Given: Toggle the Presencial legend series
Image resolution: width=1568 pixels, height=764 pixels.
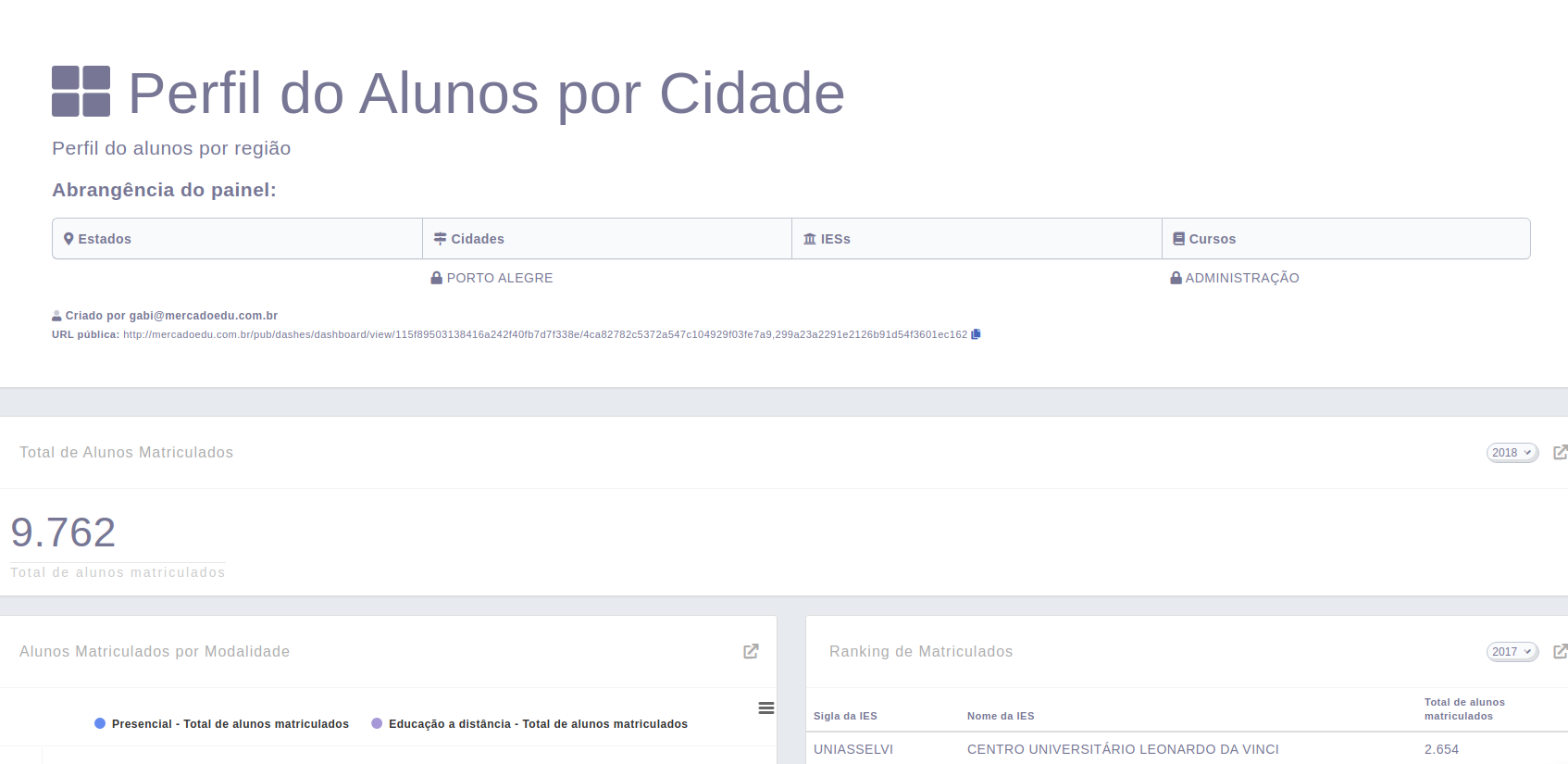Looking at the screenshot, I should pos(222,724).
